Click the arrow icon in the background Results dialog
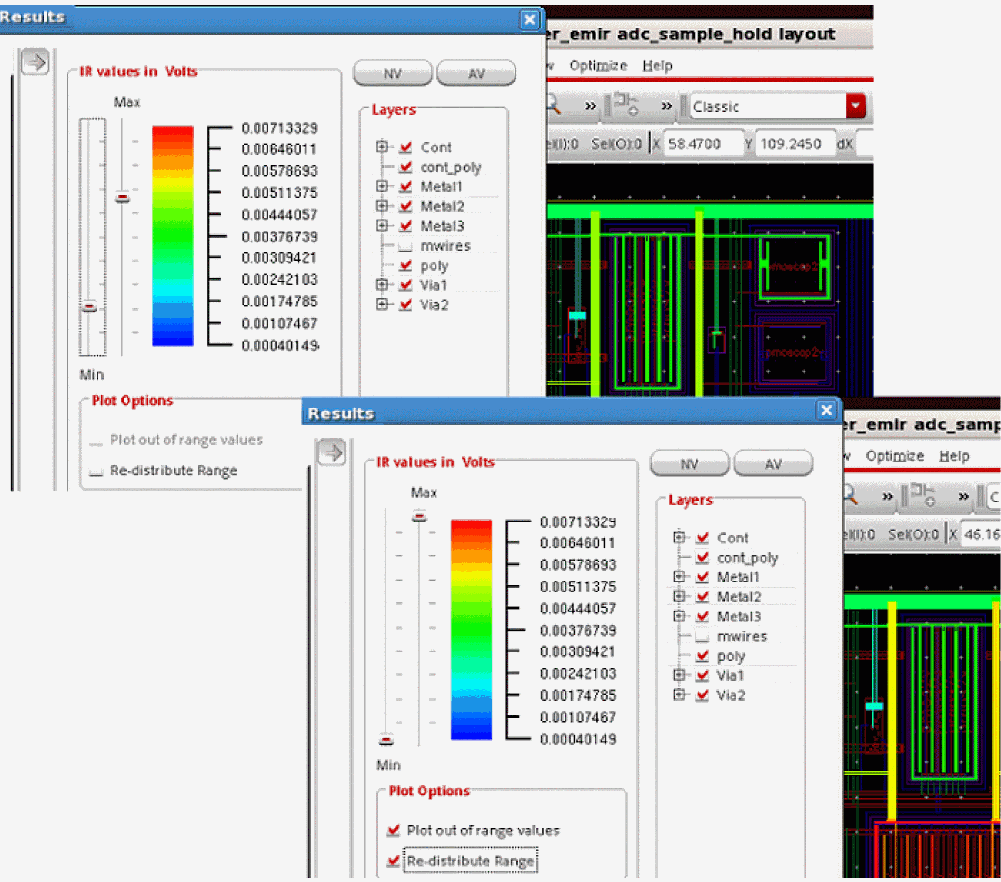1001x882 pixels. coord(35,63)
